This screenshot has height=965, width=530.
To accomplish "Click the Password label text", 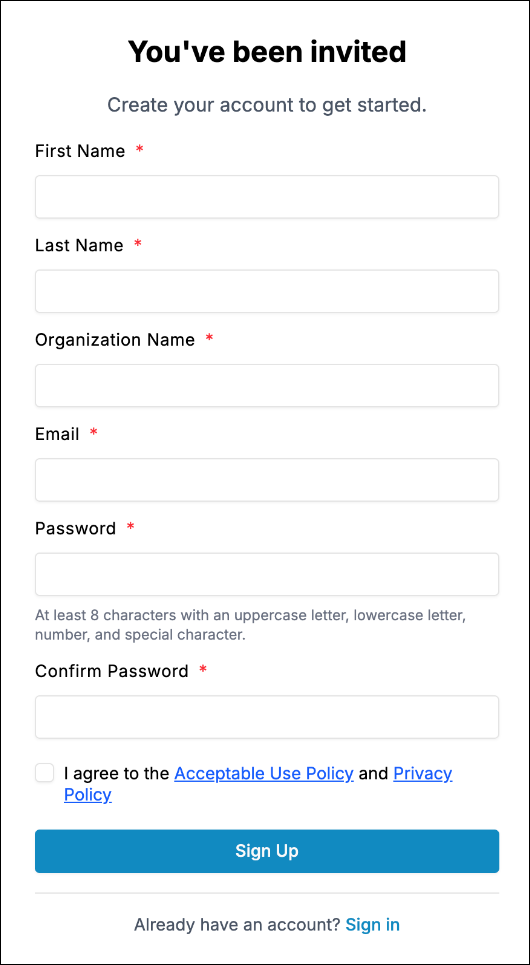I will click(x=75, y=528).
